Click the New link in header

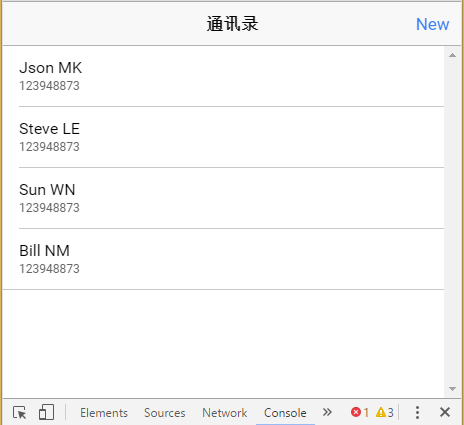point(432,24)
